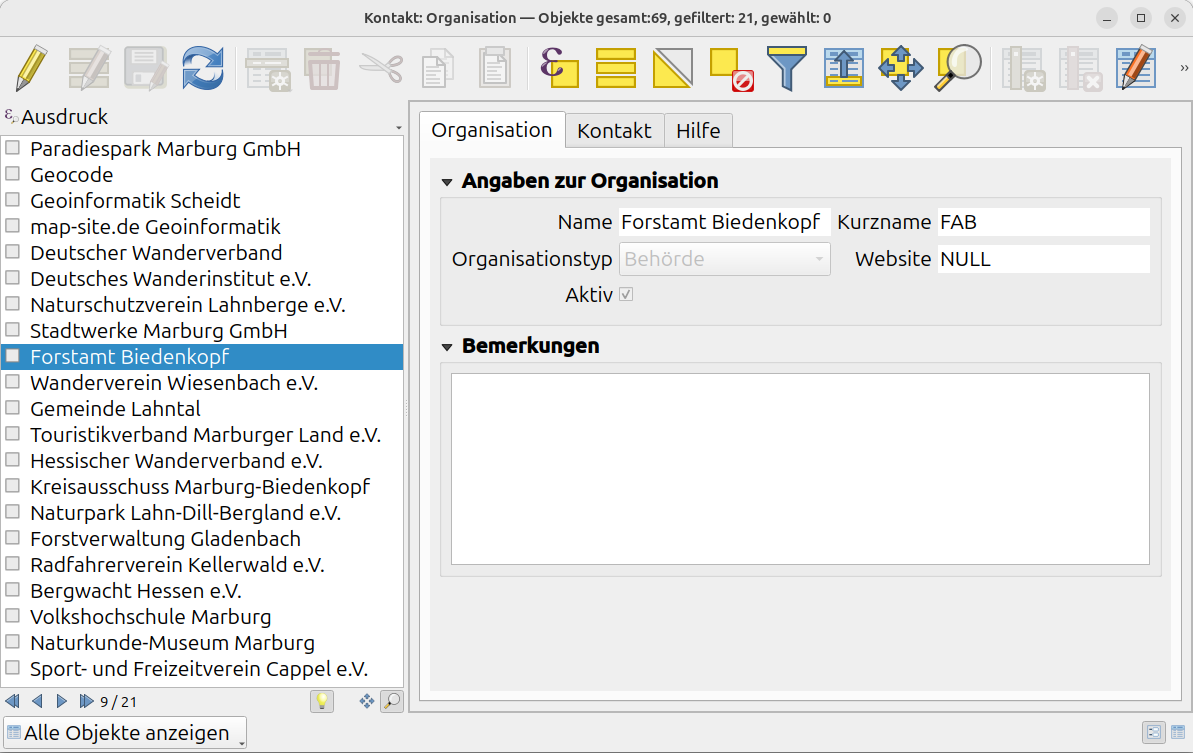The image size is (1193, 753).
Task: Switch to table view button
Action: pos(1179,732)
